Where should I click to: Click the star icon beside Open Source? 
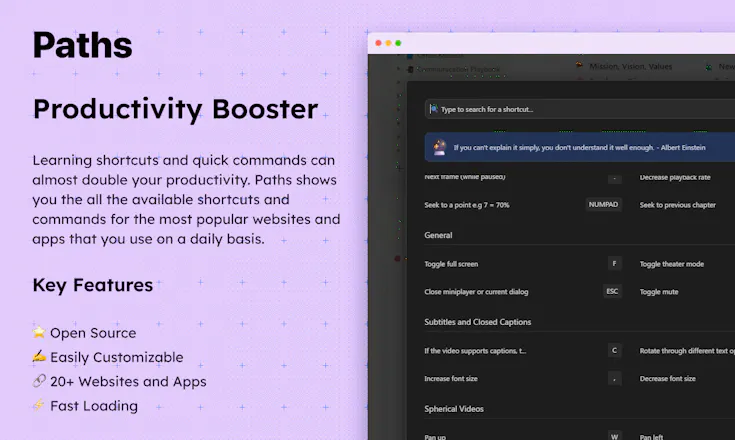point(39,332)
